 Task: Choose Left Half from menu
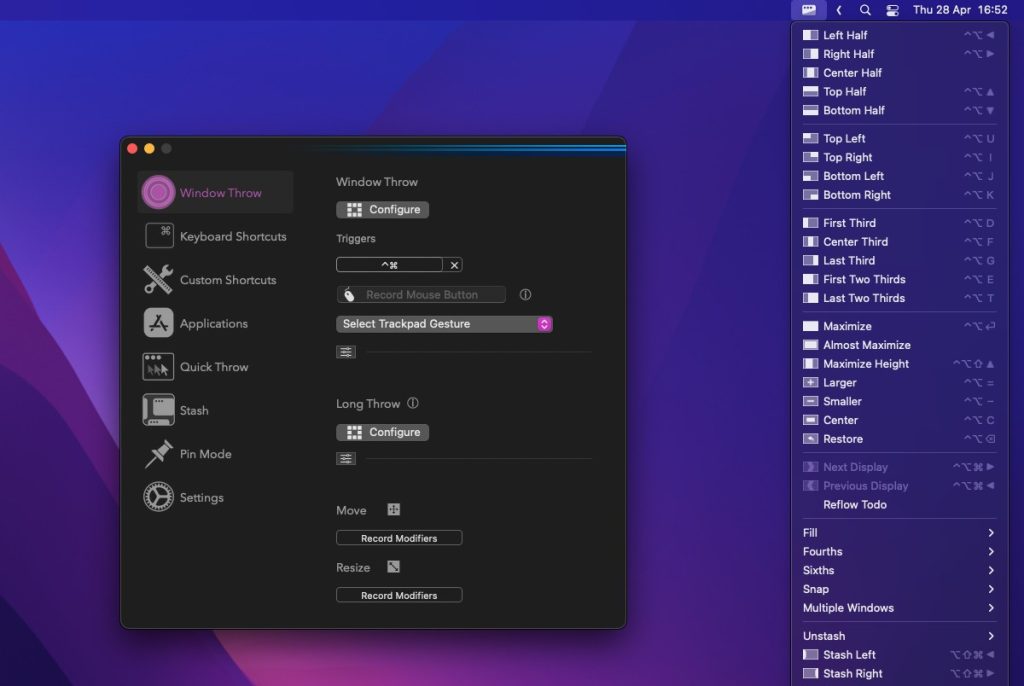click(845, 35)
